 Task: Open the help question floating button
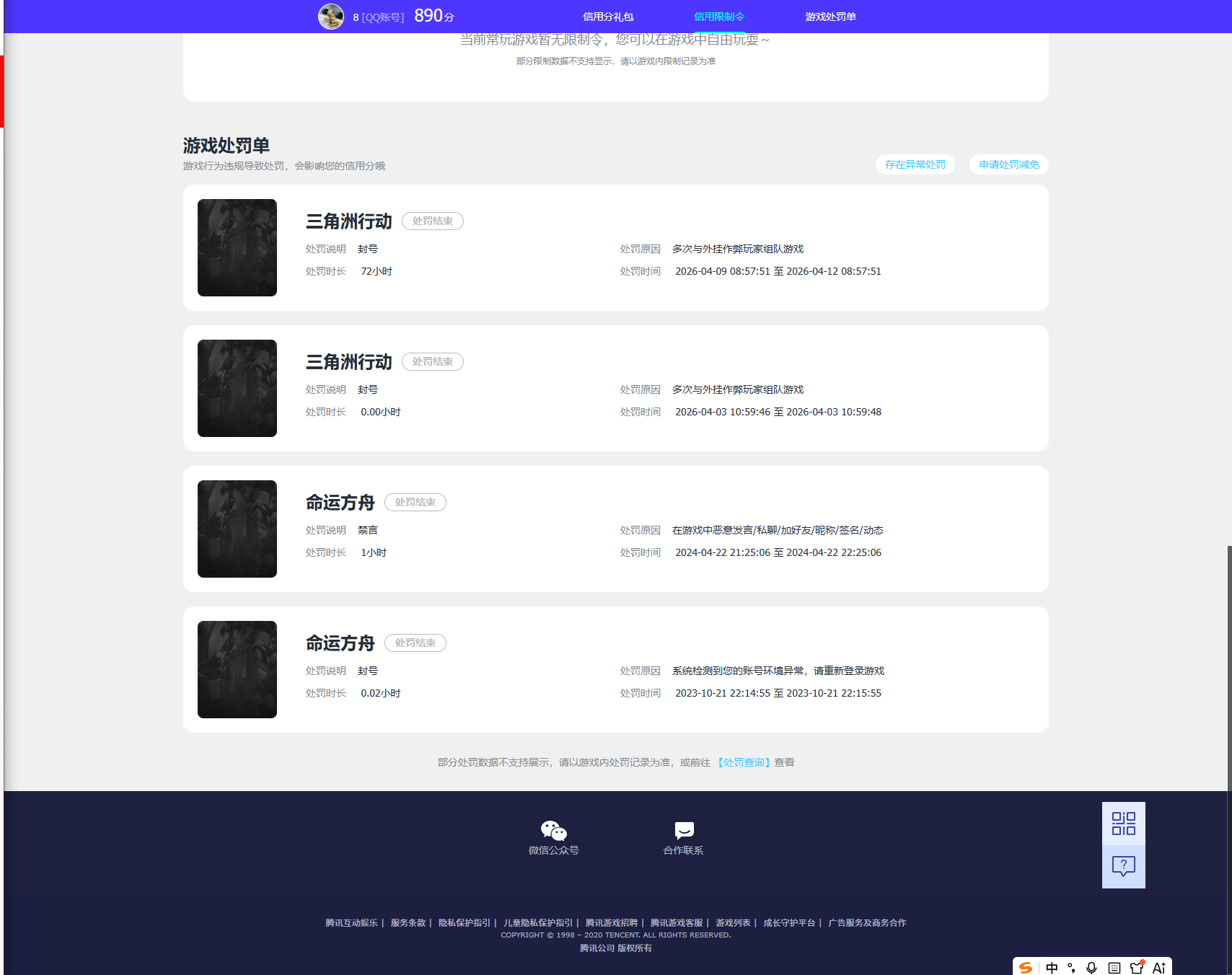(1124, 867)
